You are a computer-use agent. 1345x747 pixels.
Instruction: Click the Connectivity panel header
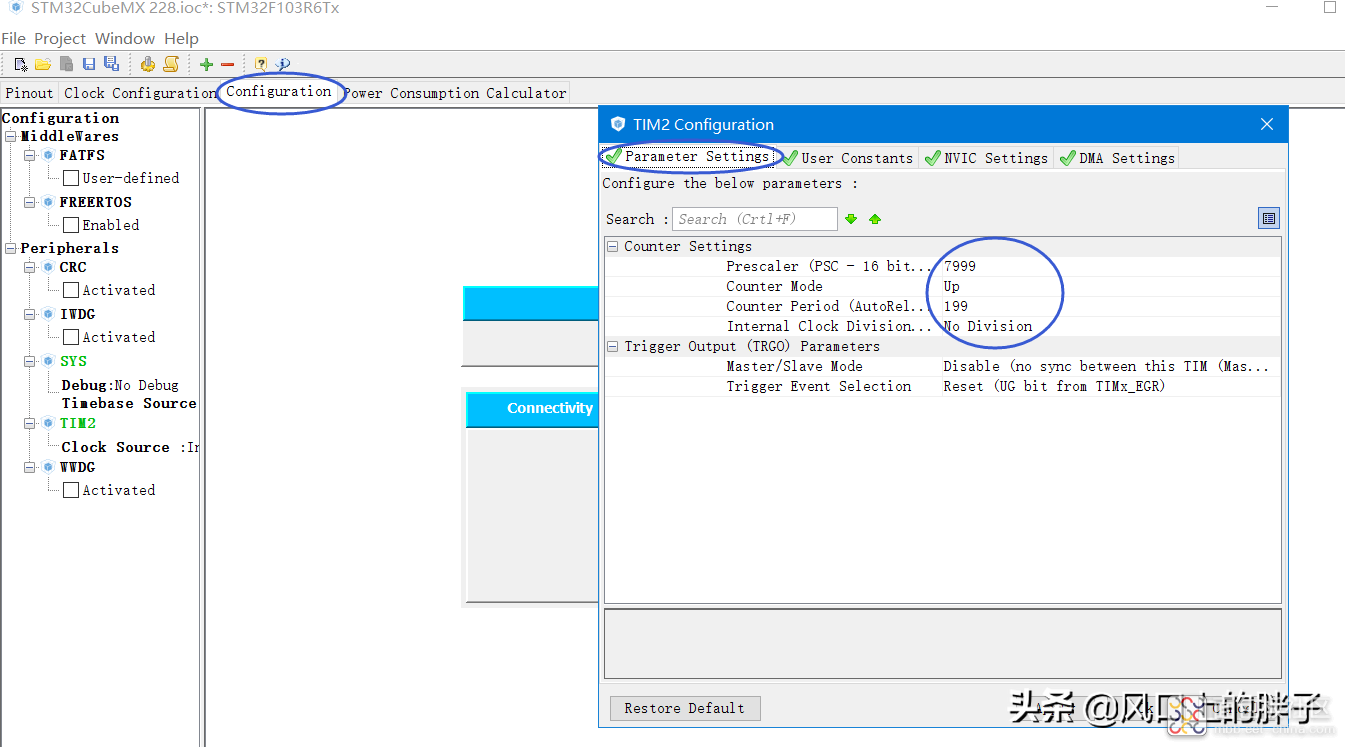pos(533,408)
